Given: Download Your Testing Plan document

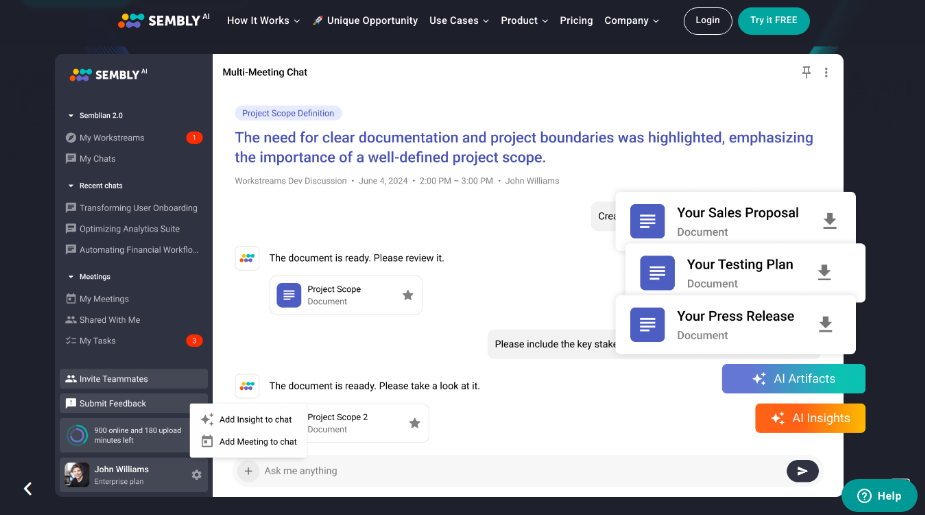Looking at the screenshot, I should tap(824, 272).
